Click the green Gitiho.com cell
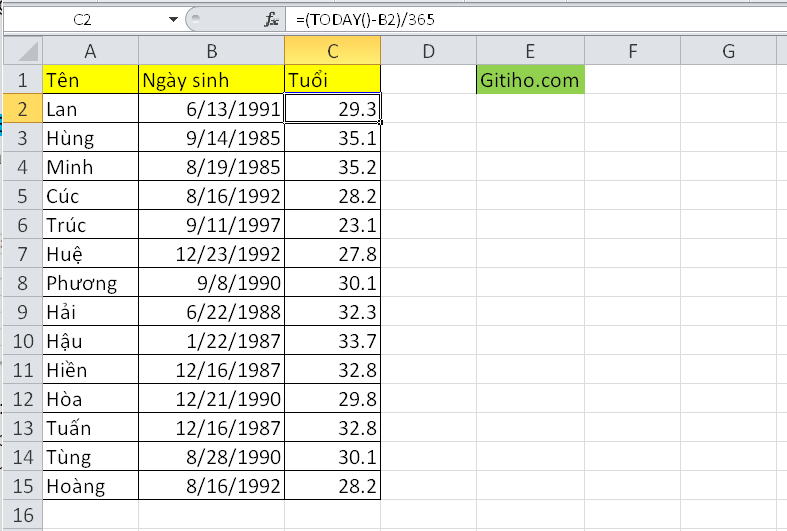This screenshot has width=787, height=531. coord(531,80)
